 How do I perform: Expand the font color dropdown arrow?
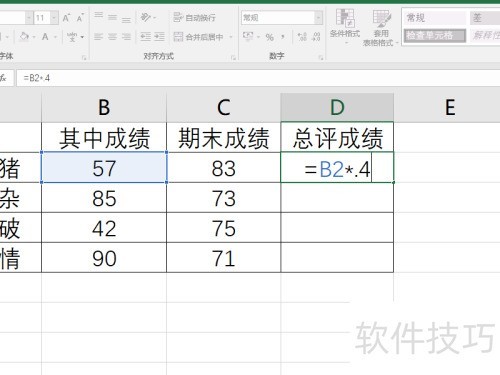tap(55, 36)
